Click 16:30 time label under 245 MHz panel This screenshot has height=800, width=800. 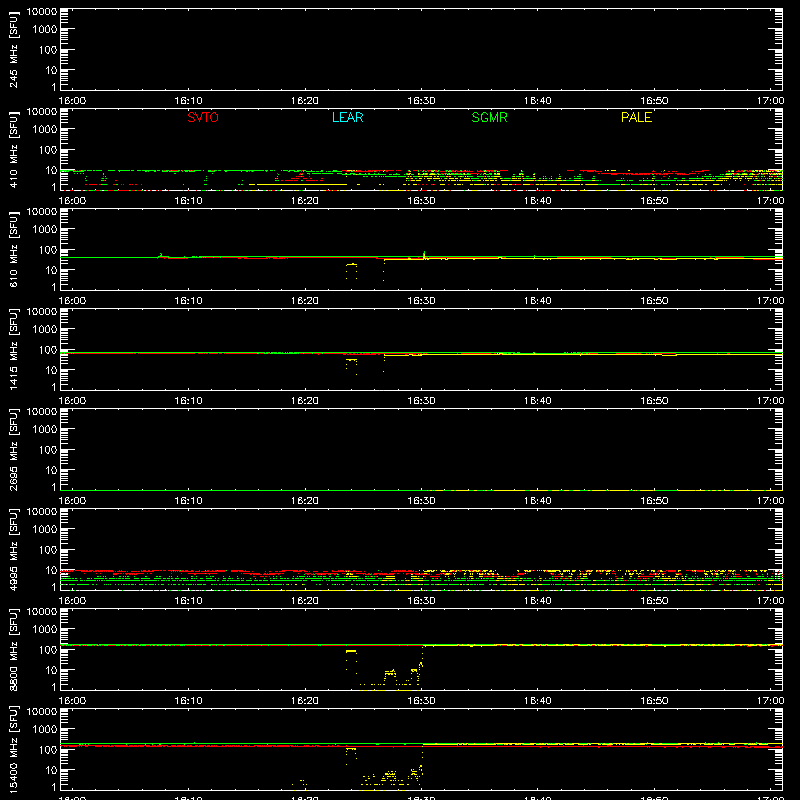[x=421, y=101]
